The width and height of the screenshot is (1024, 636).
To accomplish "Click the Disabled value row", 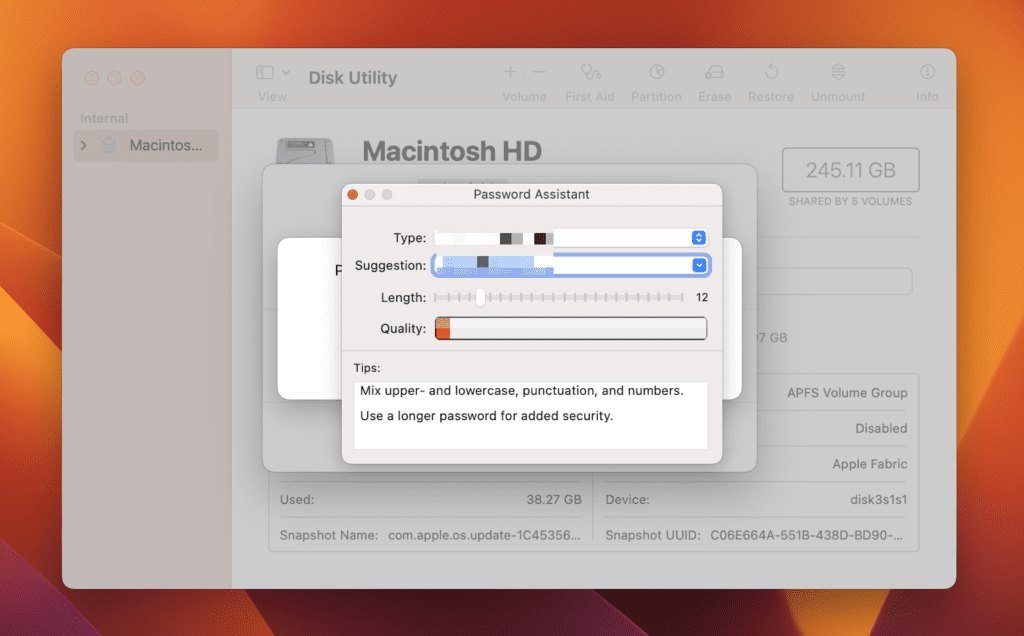I will point(881,428).
